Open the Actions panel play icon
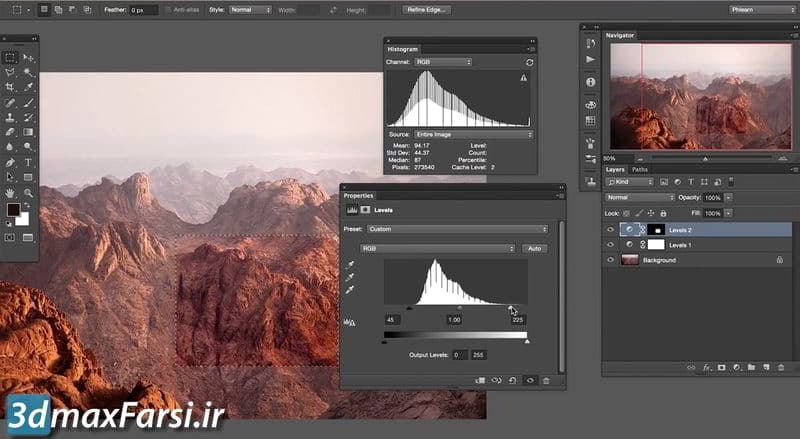Image resolution: width=800 pixels, height=439 pixels. [591, 60]
